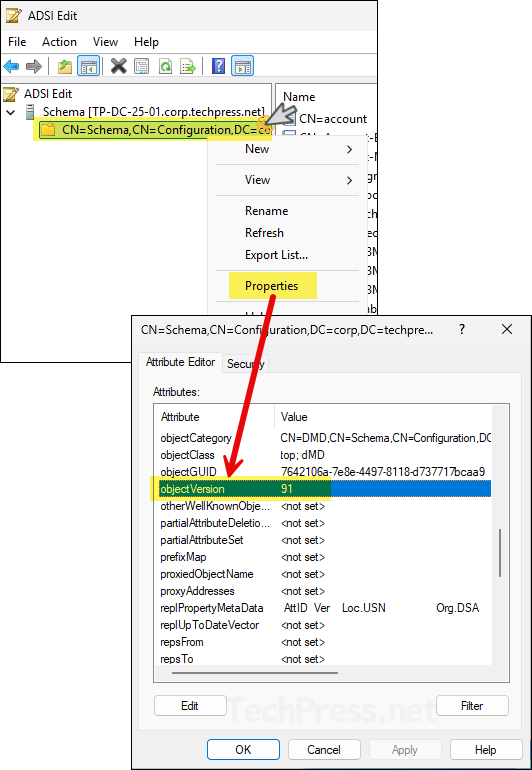Close the properties dialog with X
Image resolution: width=532 pixels, height=770 pixels.
pyautogui.click(x=507, y=330)
